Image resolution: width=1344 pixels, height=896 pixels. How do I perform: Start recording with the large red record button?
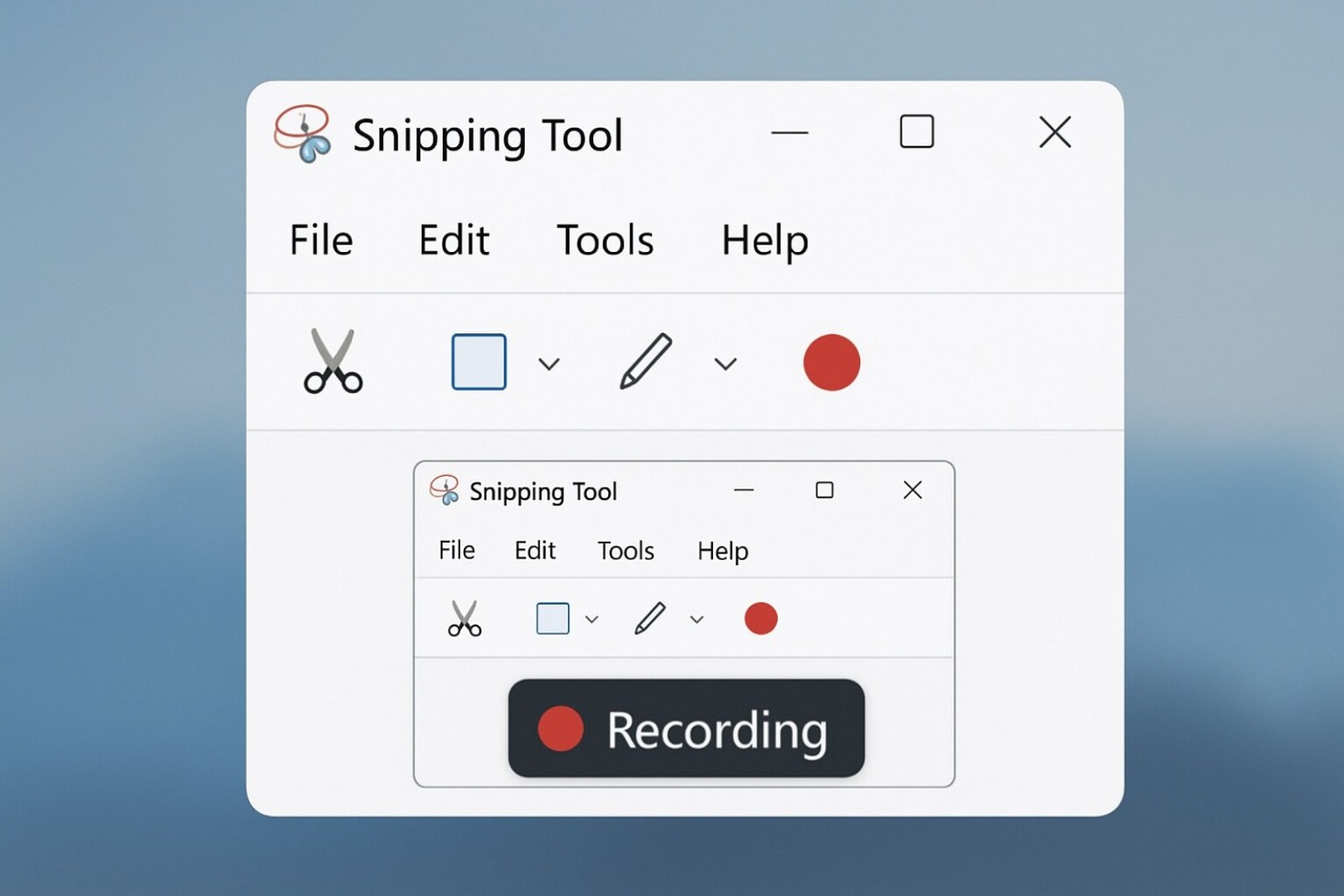pyautogui.click(x=832, y=362)
